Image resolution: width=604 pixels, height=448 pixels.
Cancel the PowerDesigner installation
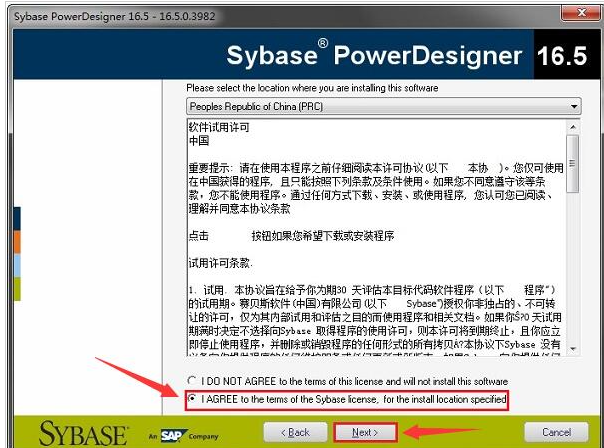point(556,432)
